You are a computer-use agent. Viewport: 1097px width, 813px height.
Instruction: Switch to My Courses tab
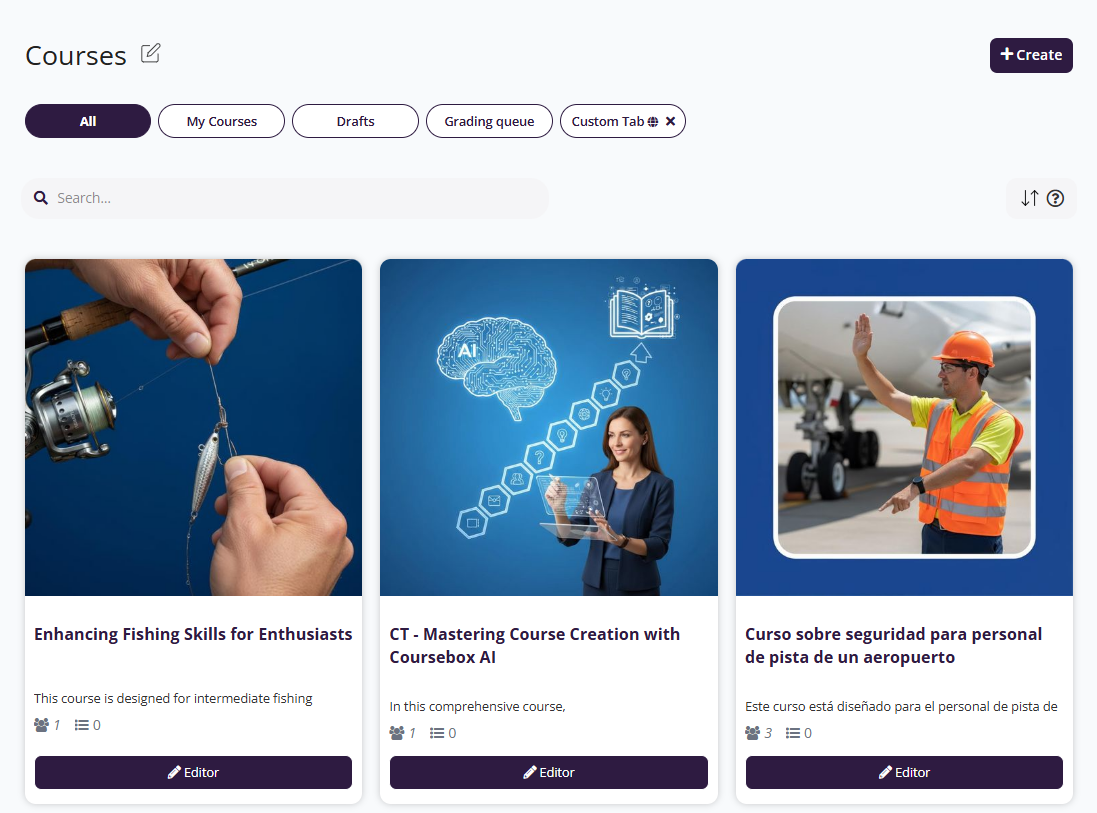[221, 121]
